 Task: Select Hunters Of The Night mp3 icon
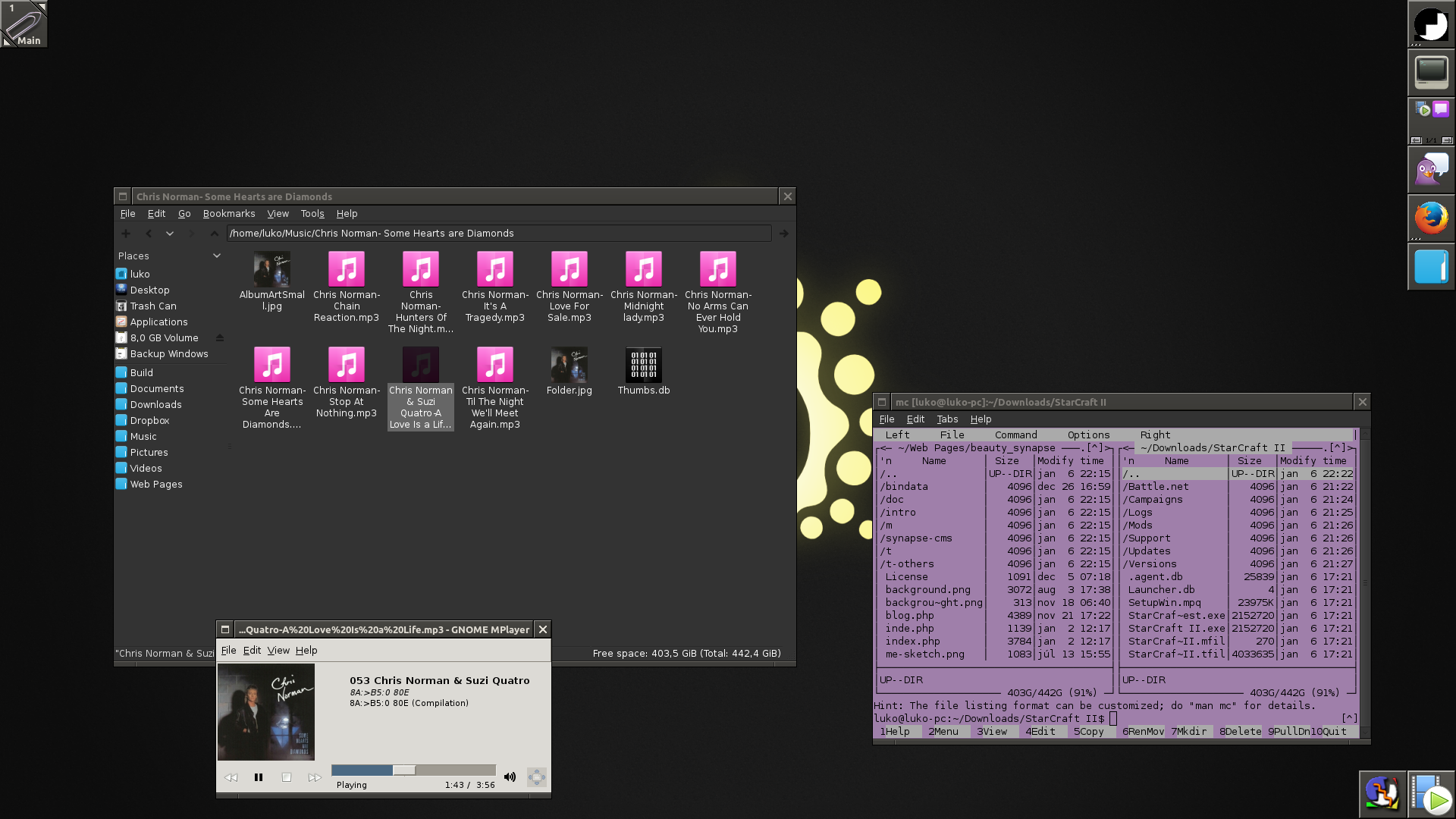coord(420,269)
